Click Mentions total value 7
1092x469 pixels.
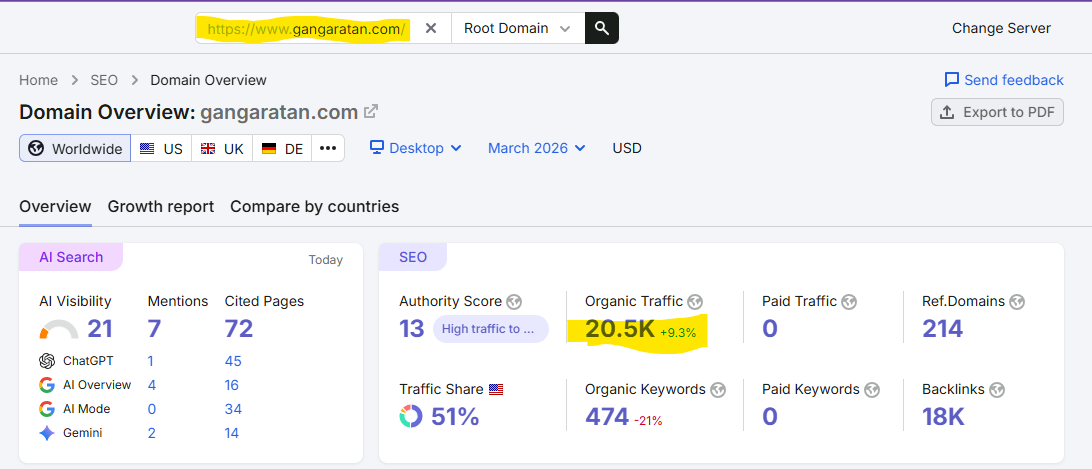point(154,328)
